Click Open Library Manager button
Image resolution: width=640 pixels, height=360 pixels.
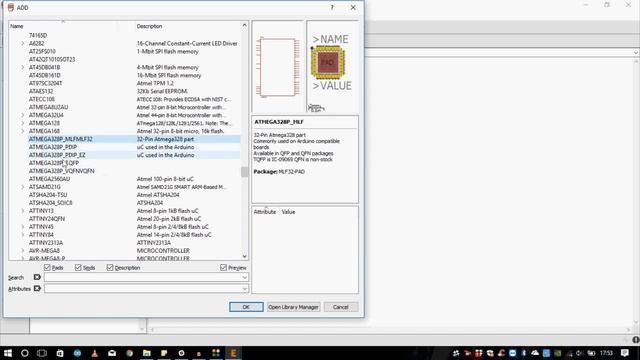click(293, 307)
